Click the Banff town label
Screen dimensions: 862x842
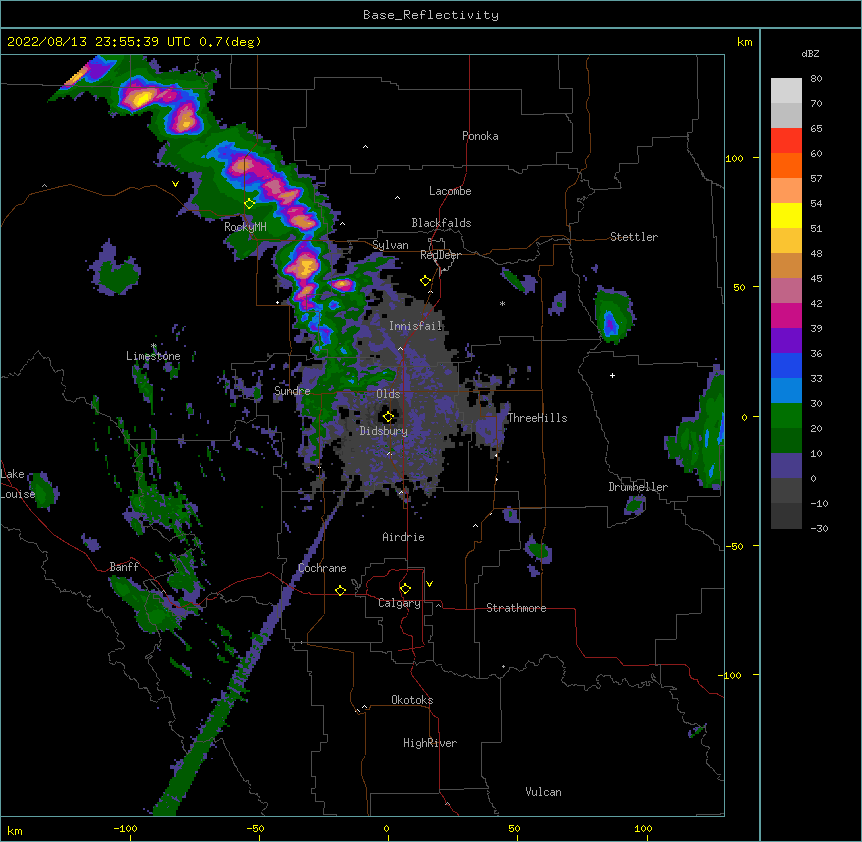(x=124, y=567)
